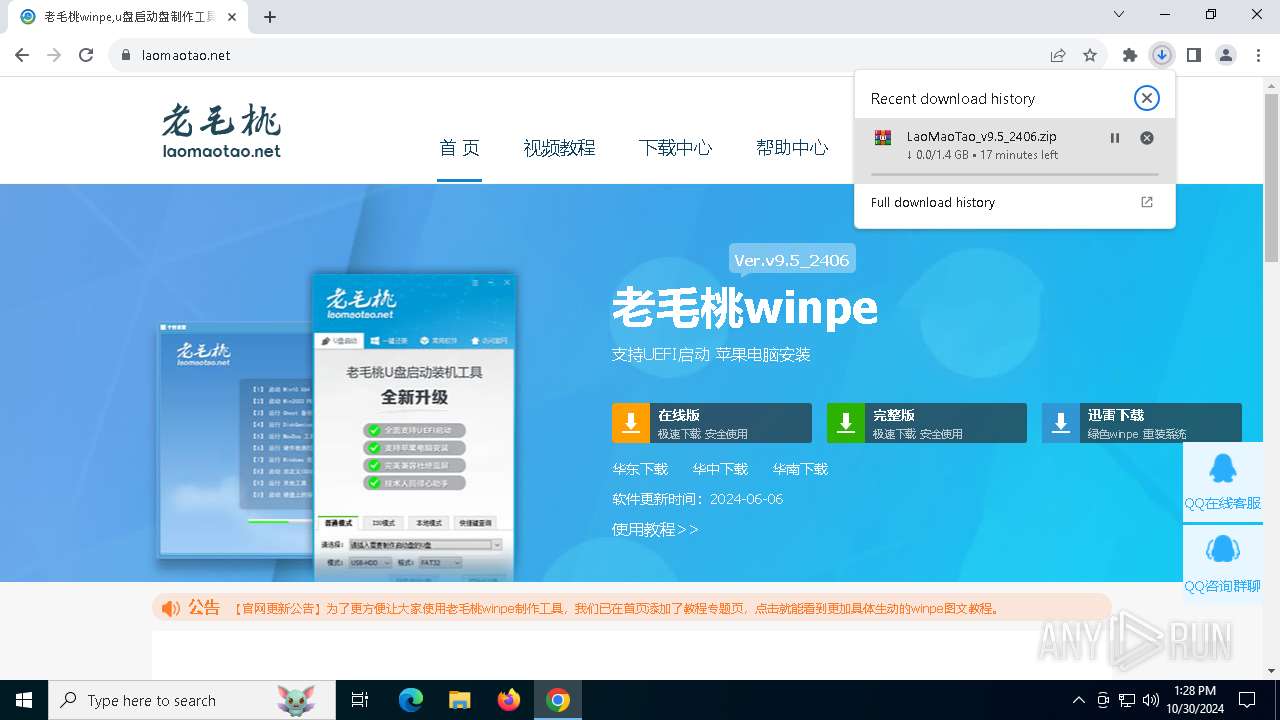Open the Windows Start menu
The width and height of the screenshot is (1280, 720).
click(x=24, y=700)
